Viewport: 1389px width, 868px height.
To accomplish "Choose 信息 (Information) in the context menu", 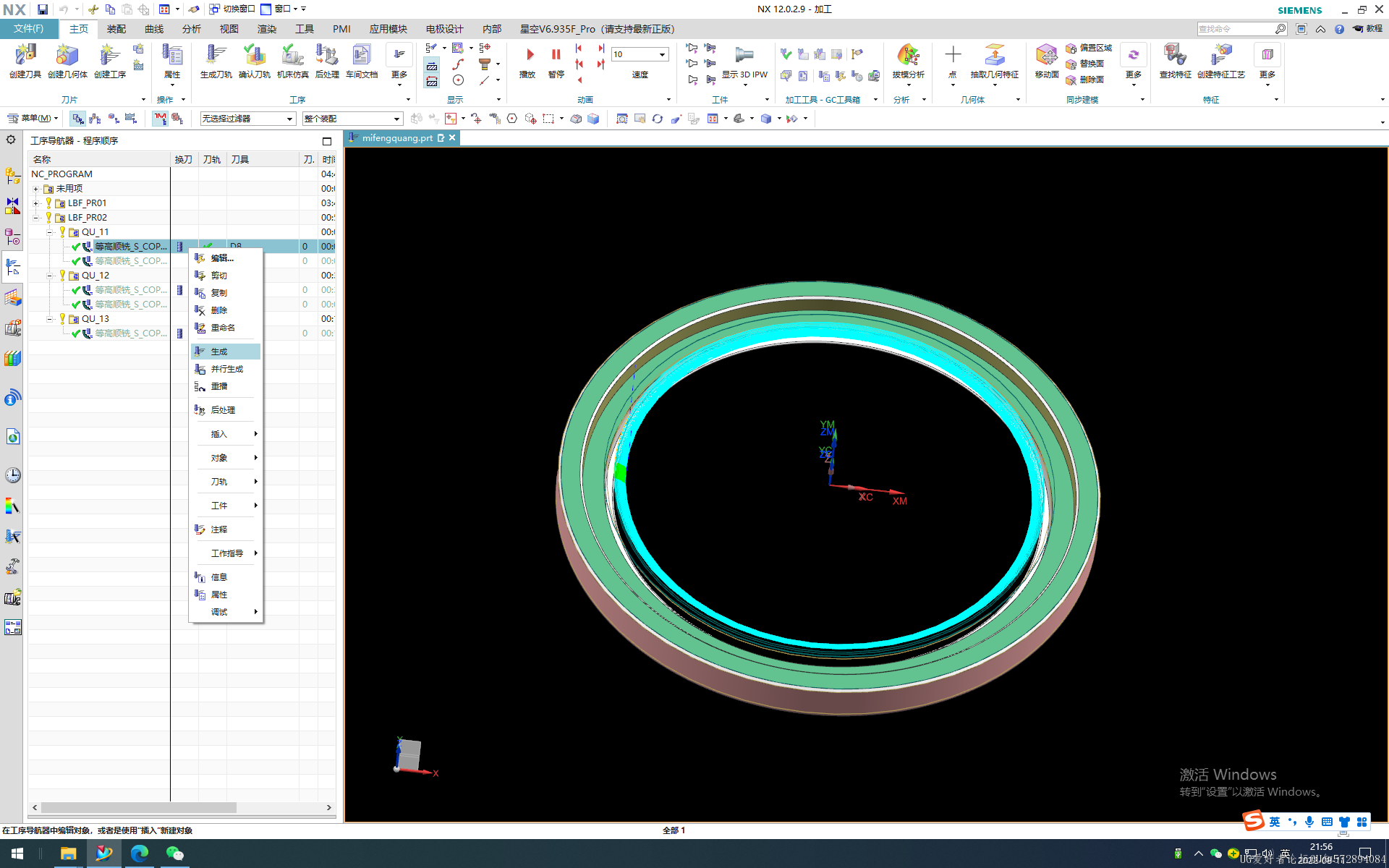I will coord(226,577).
